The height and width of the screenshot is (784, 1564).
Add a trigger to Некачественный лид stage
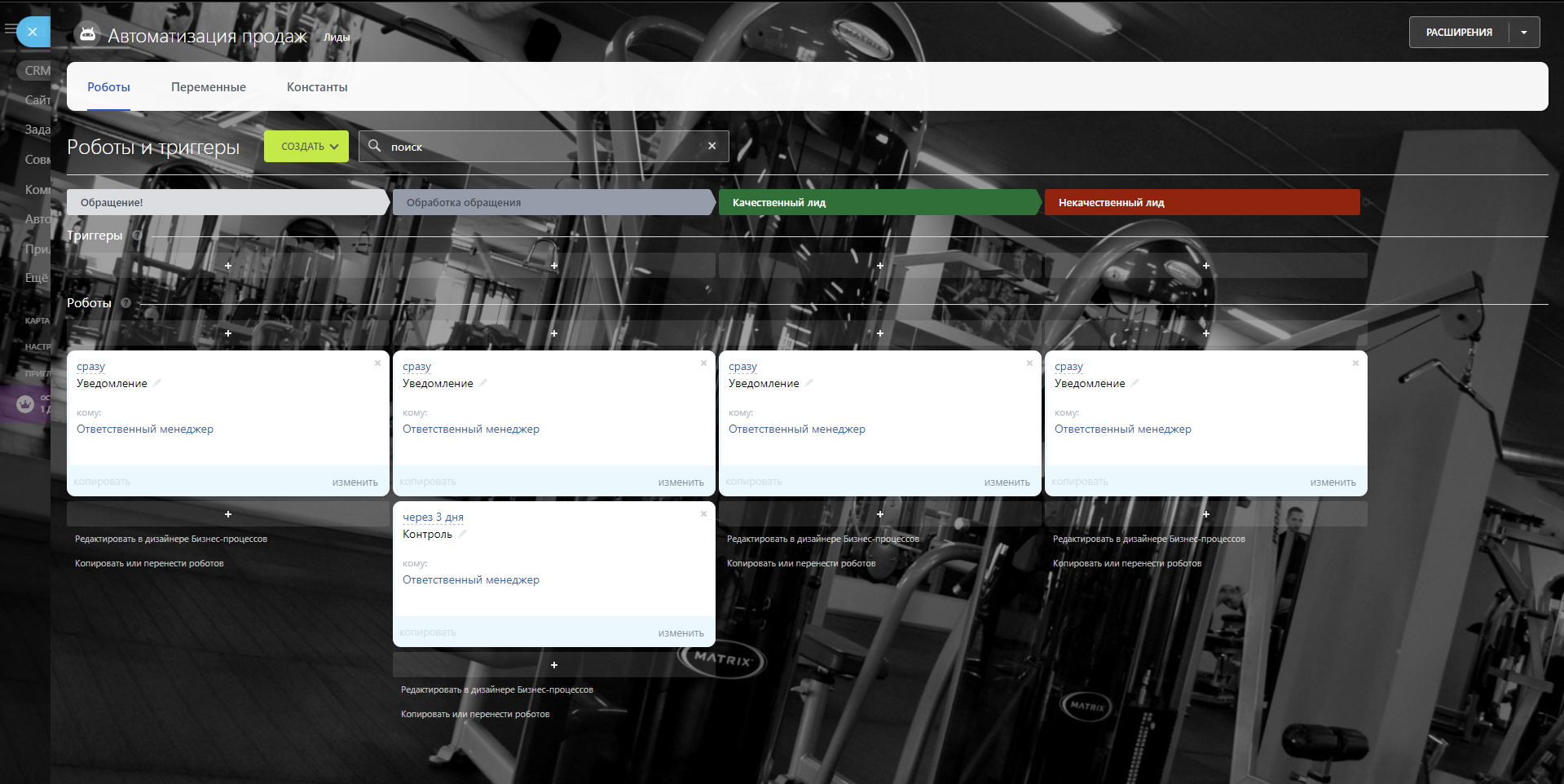click(x=1206, y=266)
